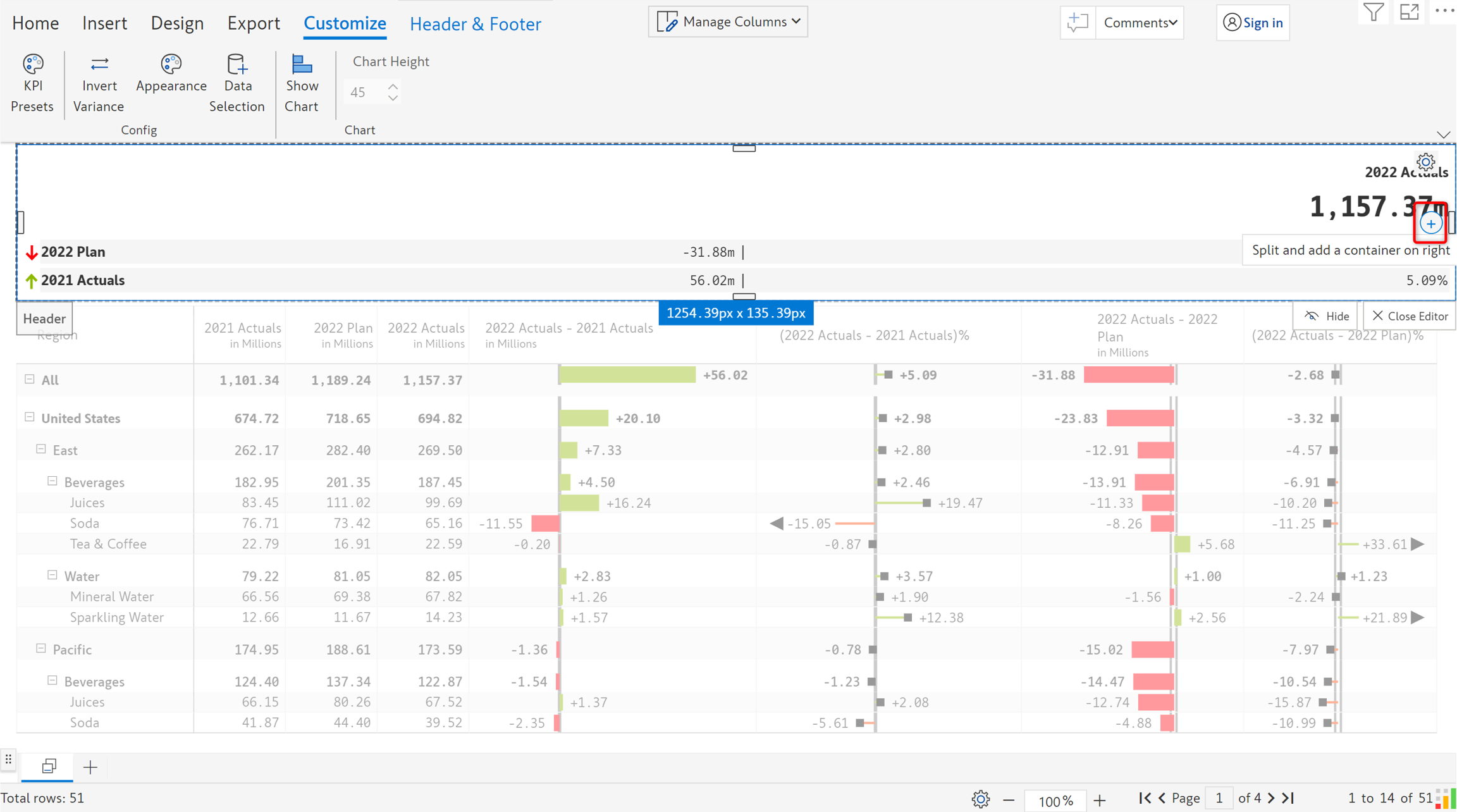Screen dimensions: 1457x812
Task: Go to the next page arrow
Action: pos(1271,798)
